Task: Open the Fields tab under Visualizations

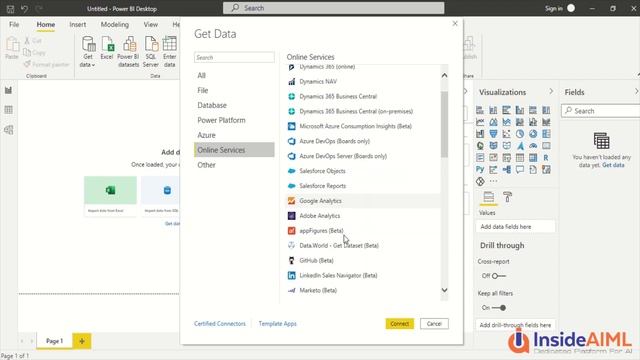Action: point(489,198)
